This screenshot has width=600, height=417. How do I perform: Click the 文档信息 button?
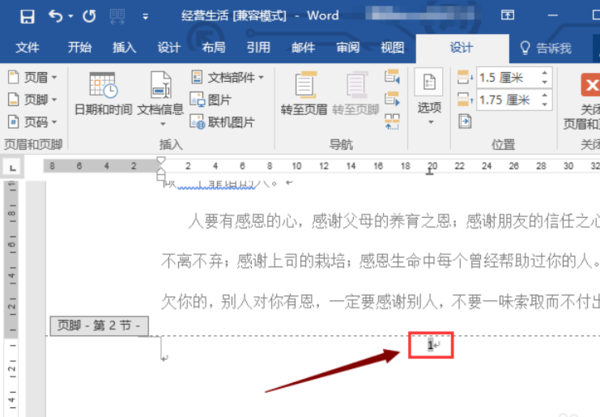click(x=160, y=94)
